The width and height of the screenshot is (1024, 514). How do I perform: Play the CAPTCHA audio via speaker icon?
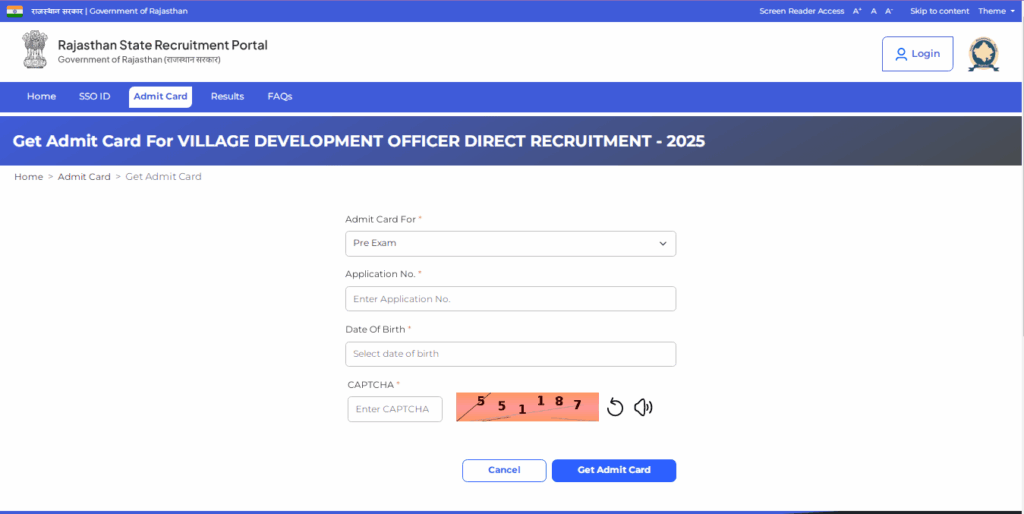tap(643, 408)
